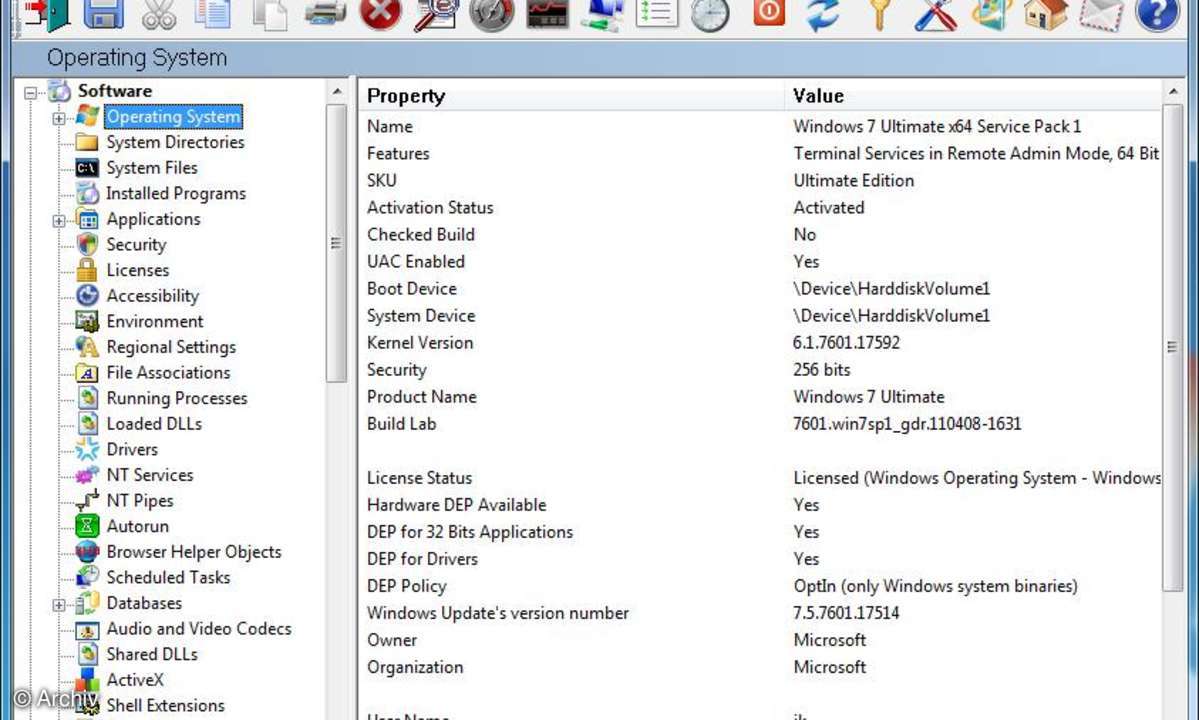The height and width of the screenshot is (720, 1199).
Task: Select NT Pipes
Action: 140,501
